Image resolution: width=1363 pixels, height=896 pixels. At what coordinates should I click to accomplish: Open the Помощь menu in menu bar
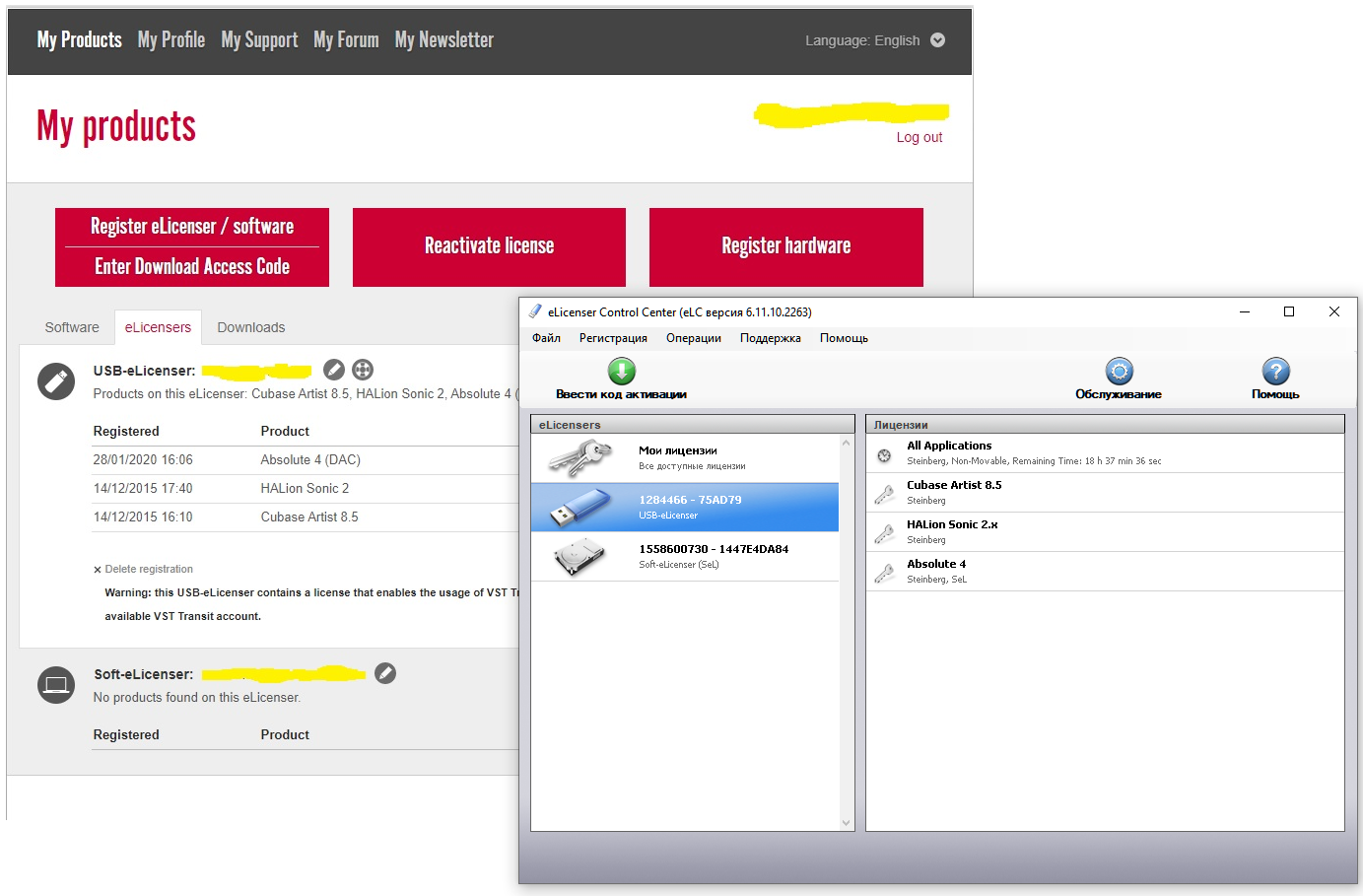tap(844, 338)
